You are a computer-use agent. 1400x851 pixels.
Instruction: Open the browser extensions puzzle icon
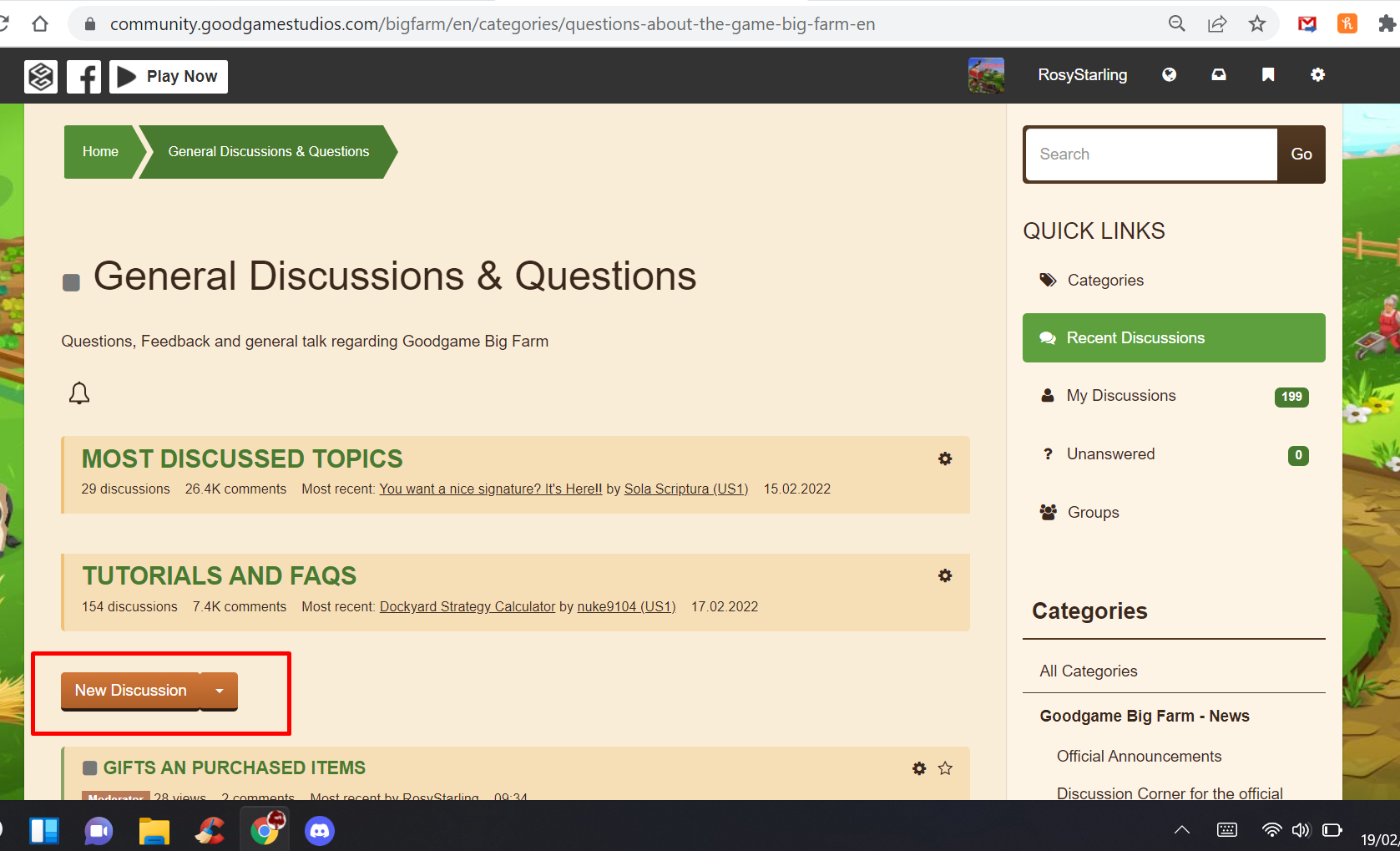(1387, 24)
